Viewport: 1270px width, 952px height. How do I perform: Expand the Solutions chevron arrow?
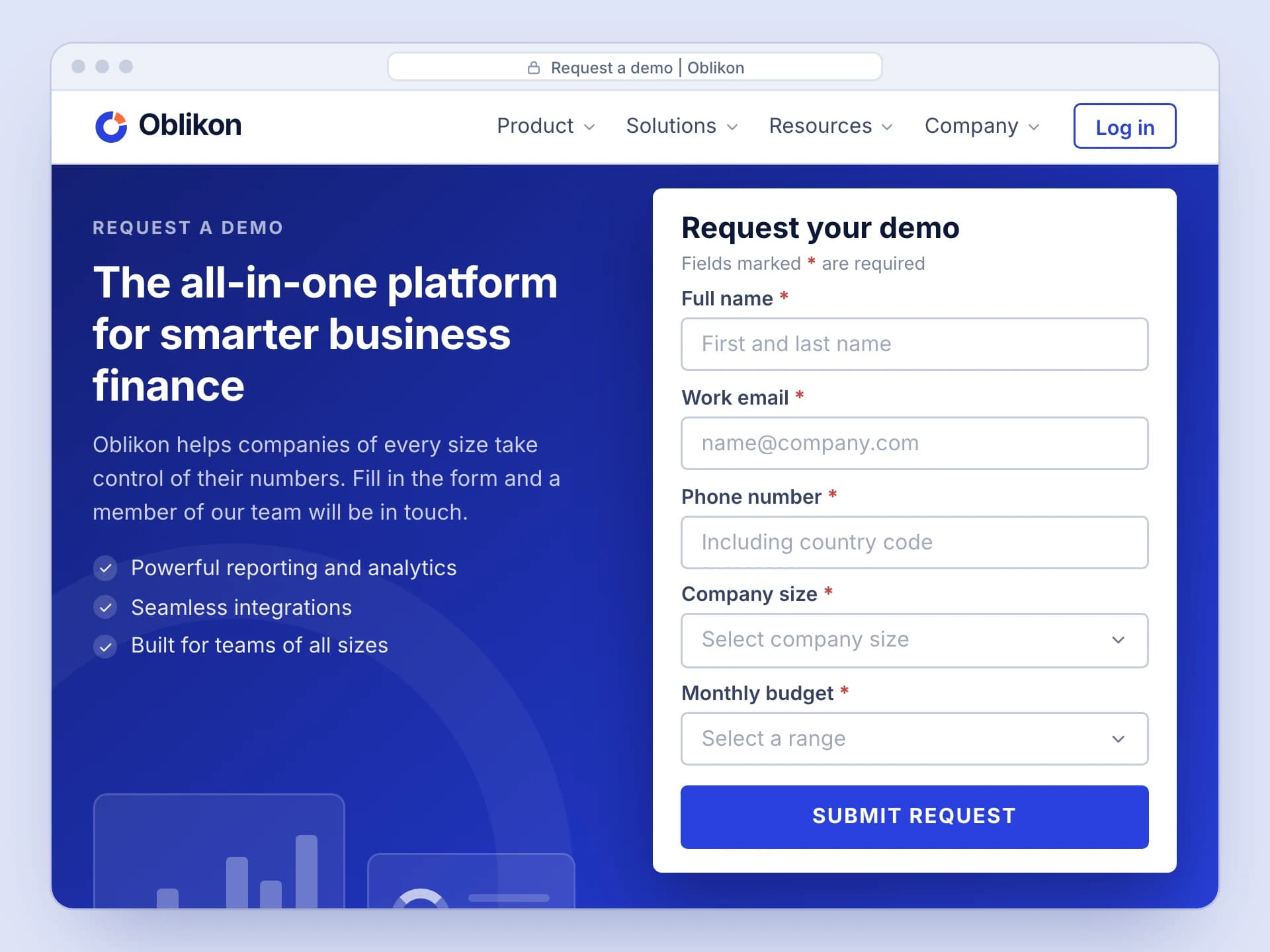[x=732, y=127]
